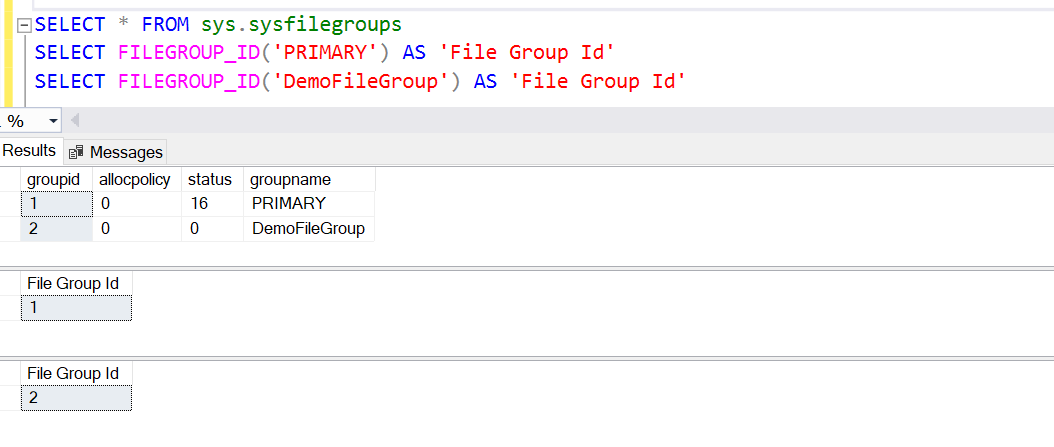The image size is (1054, 447).
Task: Select the PRIMARY groupname cell in results
Action: pos(289,204)
